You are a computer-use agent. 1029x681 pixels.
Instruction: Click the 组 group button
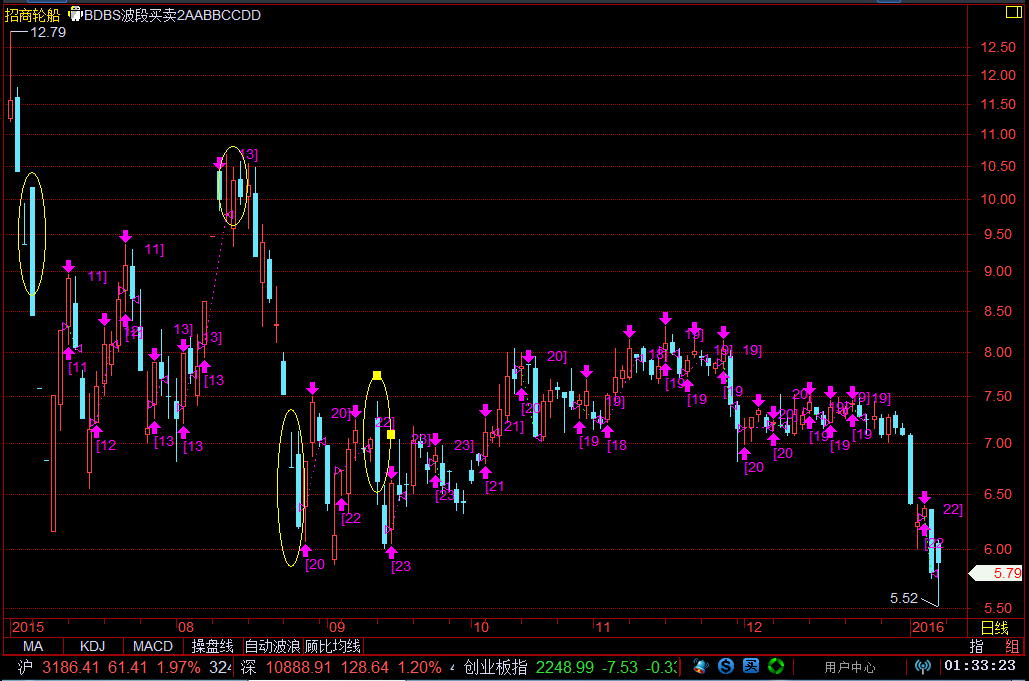[x=1012, y=646]
